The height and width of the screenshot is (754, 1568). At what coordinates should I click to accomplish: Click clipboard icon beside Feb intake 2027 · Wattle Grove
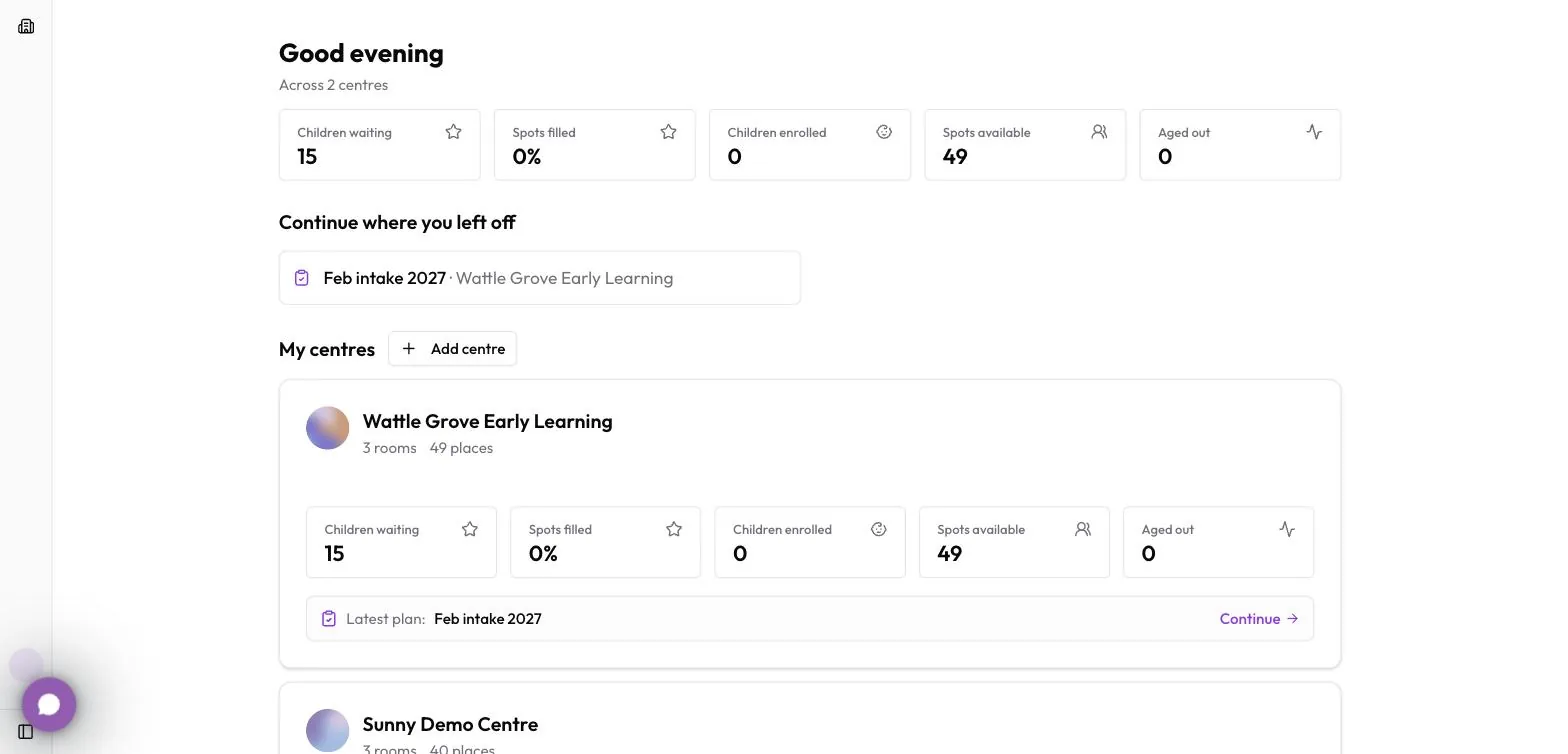302,278
